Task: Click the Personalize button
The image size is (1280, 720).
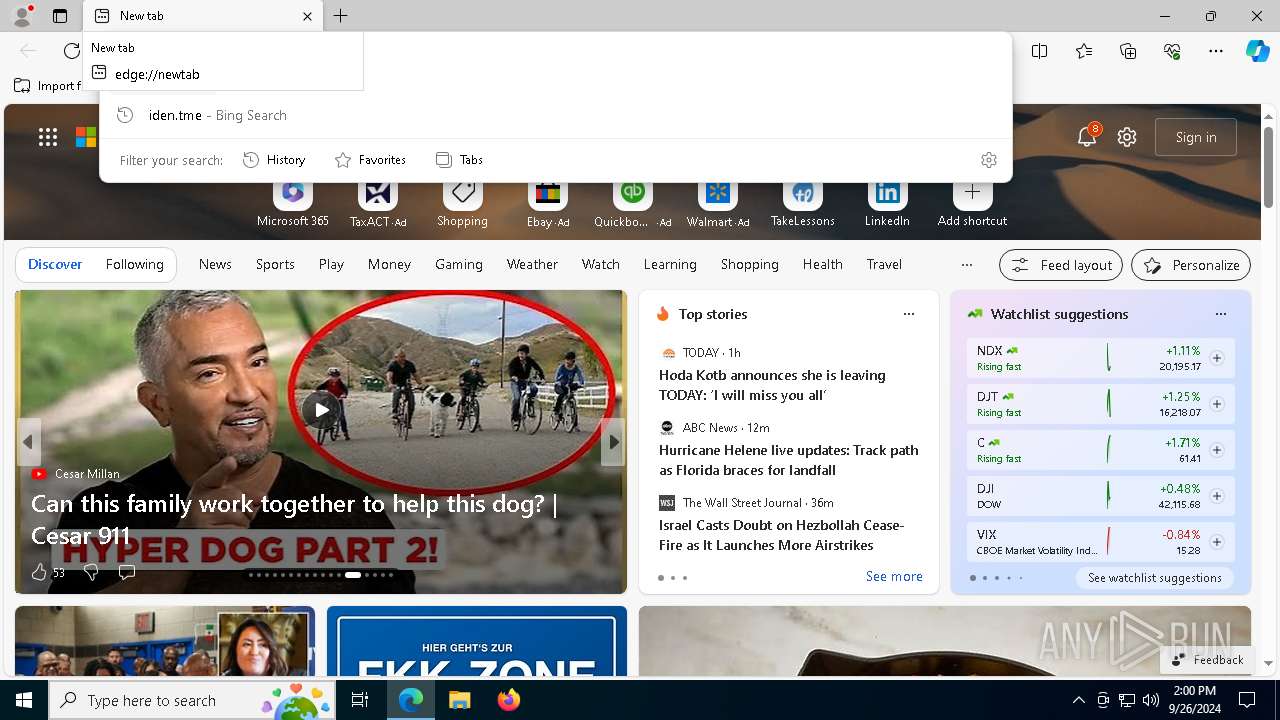Action: tap(1191, 265)
